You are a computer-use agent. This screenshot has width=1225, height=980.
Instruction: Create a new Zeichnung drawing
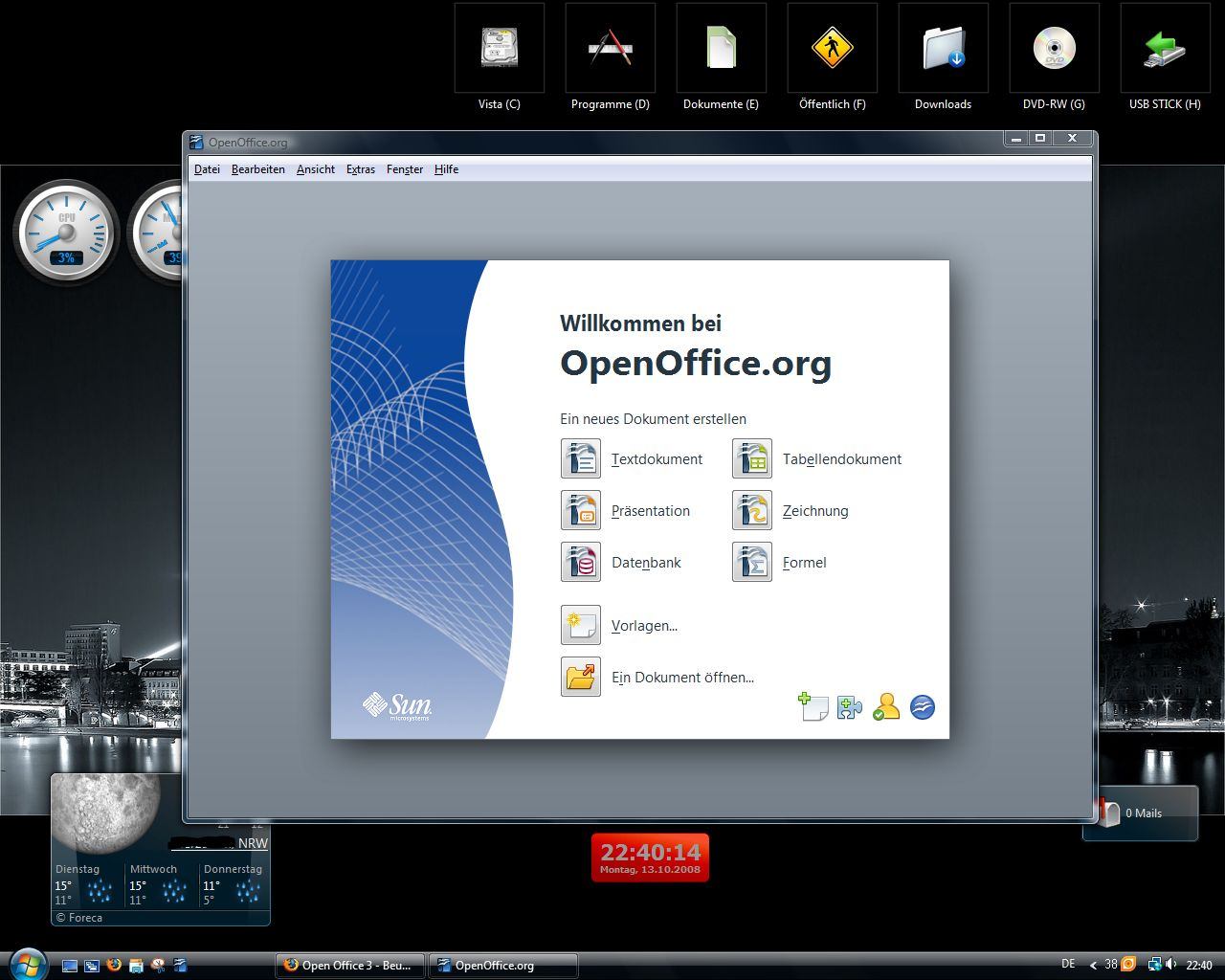click(x=752, y=510)
